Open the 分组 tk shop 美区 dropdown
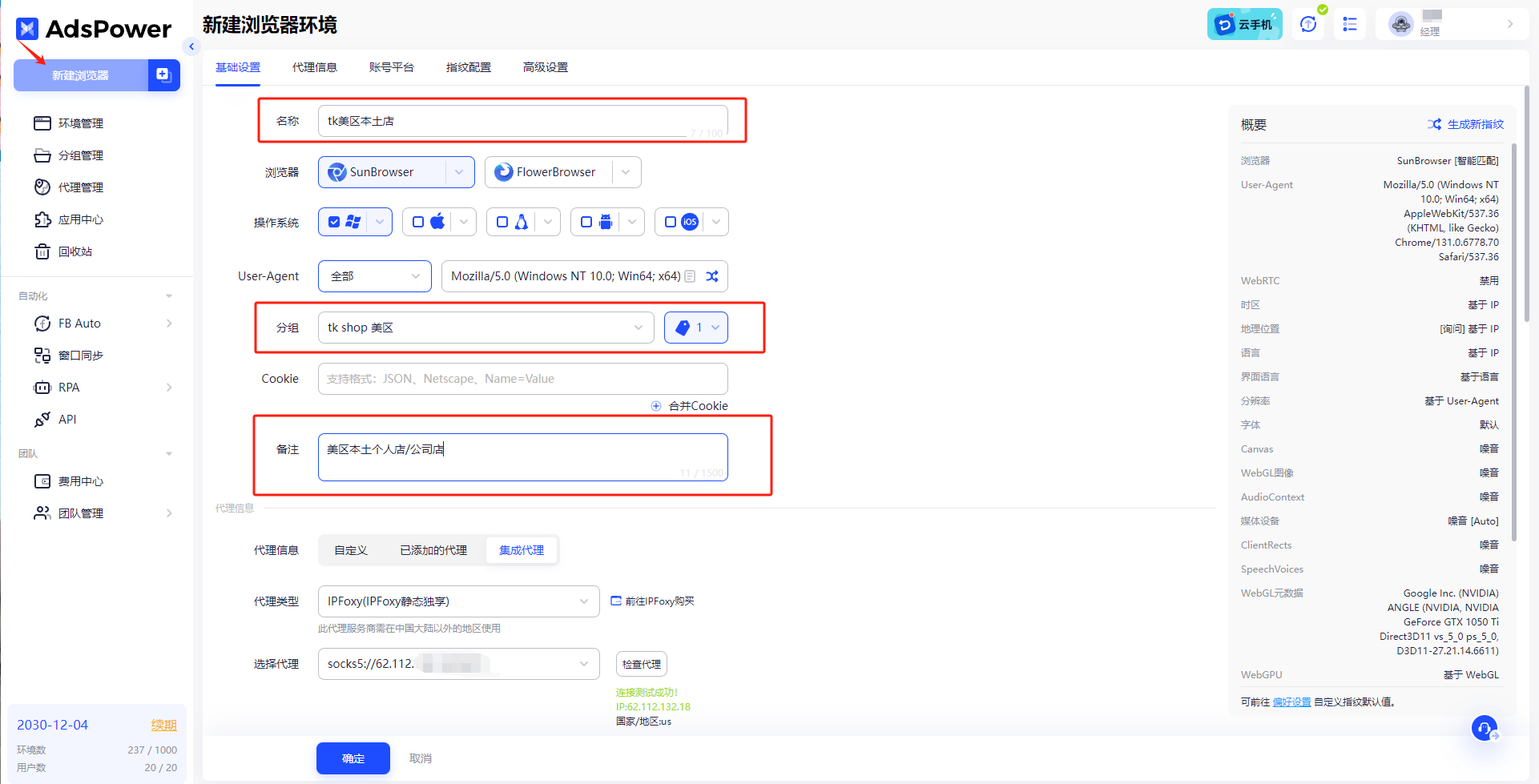This screenshot has width=1539, height=784. (485, 328)
